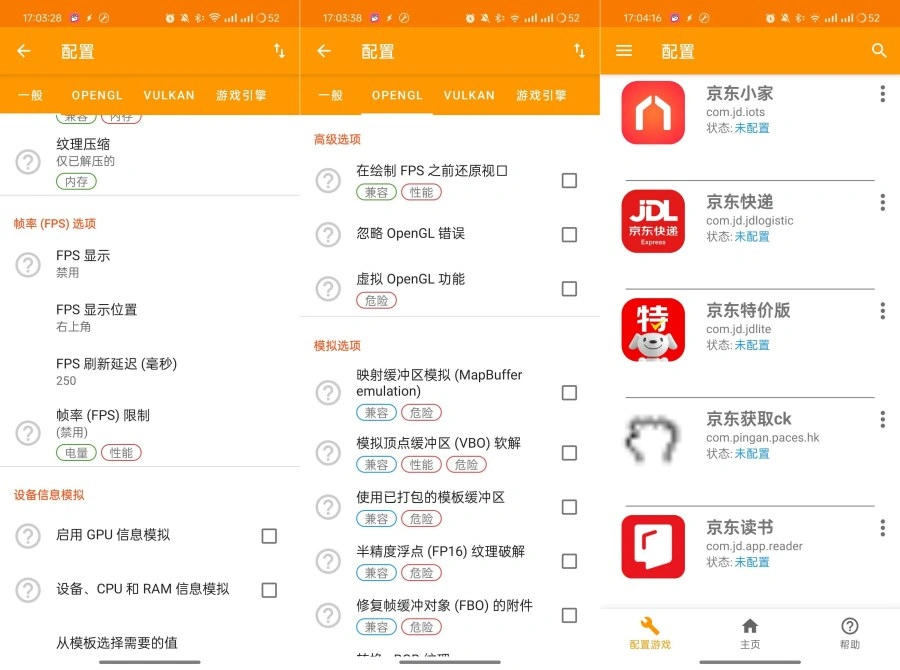
Task: Check the 忽略 OpenGL 错误 option
Action: tap(570, 235)
